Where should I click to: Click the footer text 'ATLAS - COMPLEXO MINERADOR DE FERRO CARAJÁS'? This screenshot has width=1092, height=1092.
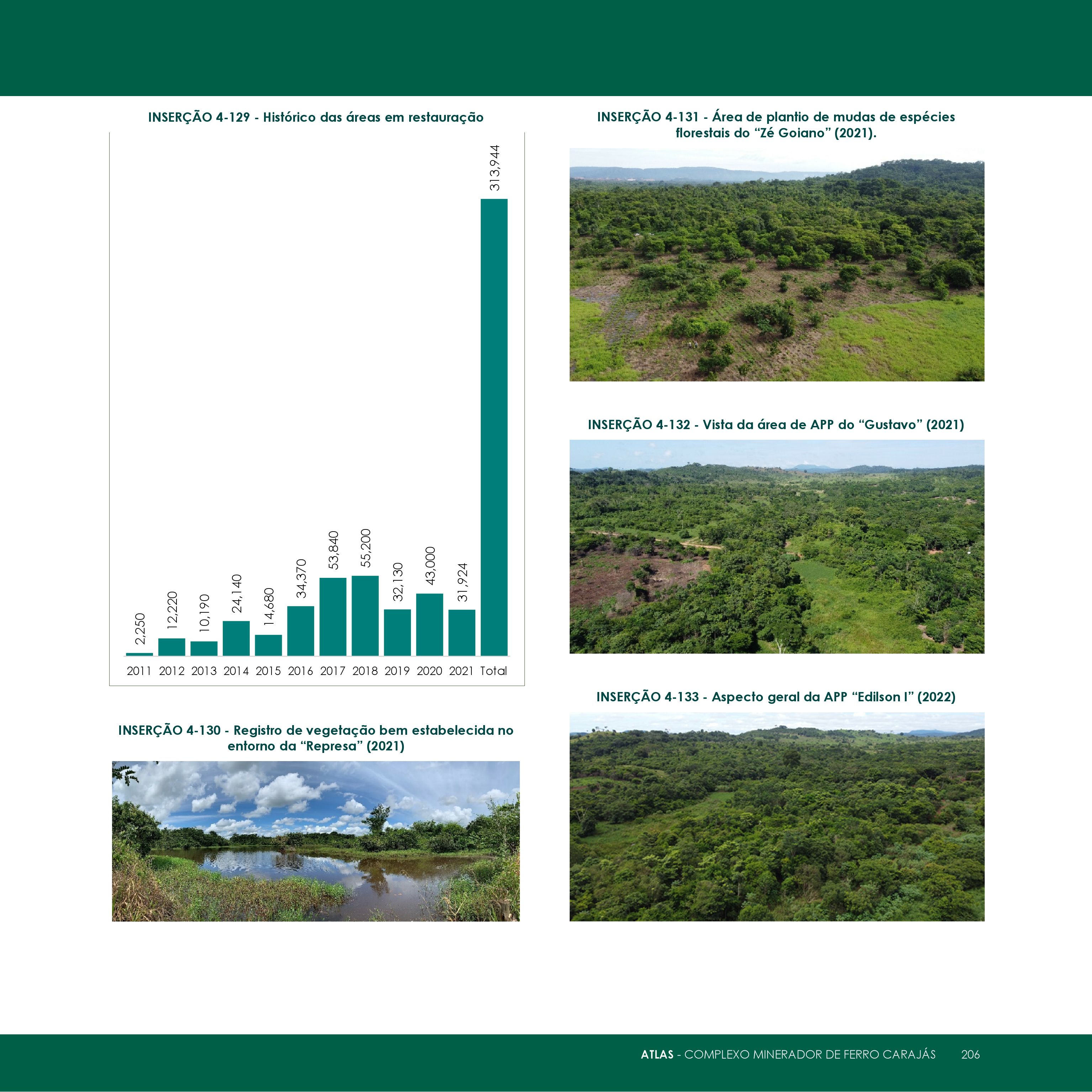(x=788, y=1054)
